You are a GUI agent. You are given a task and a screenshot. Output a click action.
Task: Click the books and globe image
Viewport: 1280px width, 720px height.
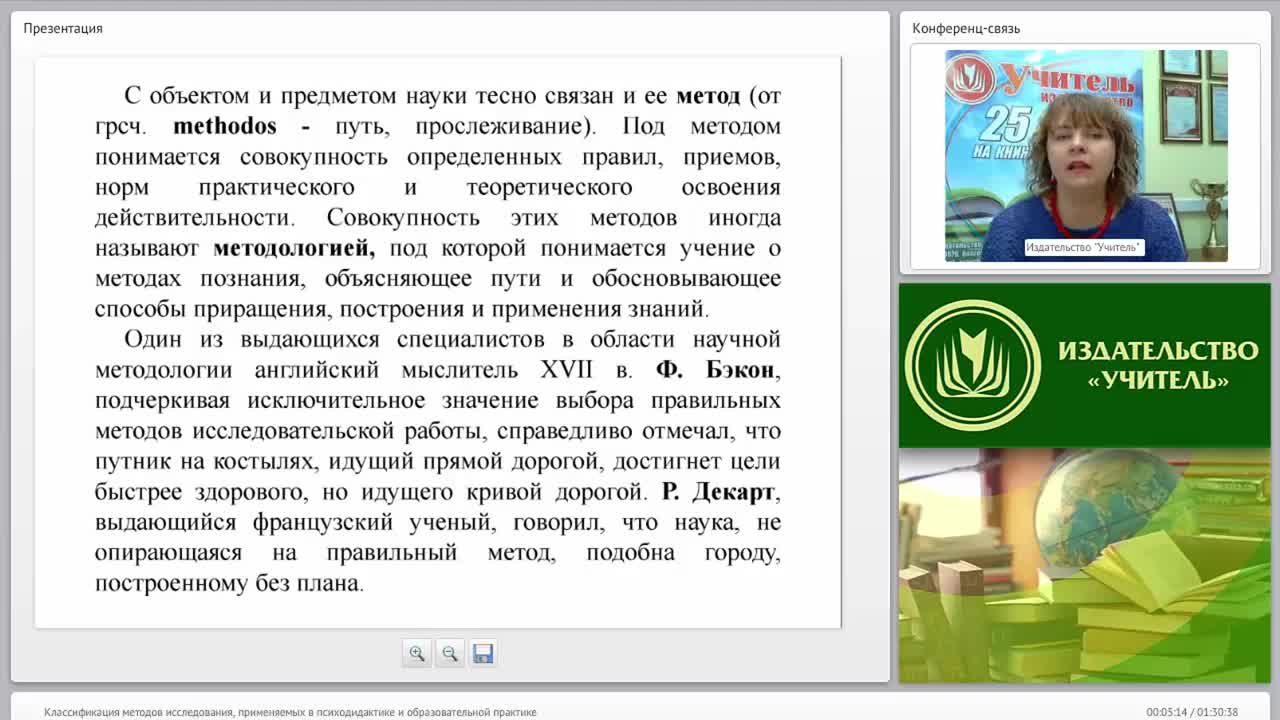click(1085, 566)
